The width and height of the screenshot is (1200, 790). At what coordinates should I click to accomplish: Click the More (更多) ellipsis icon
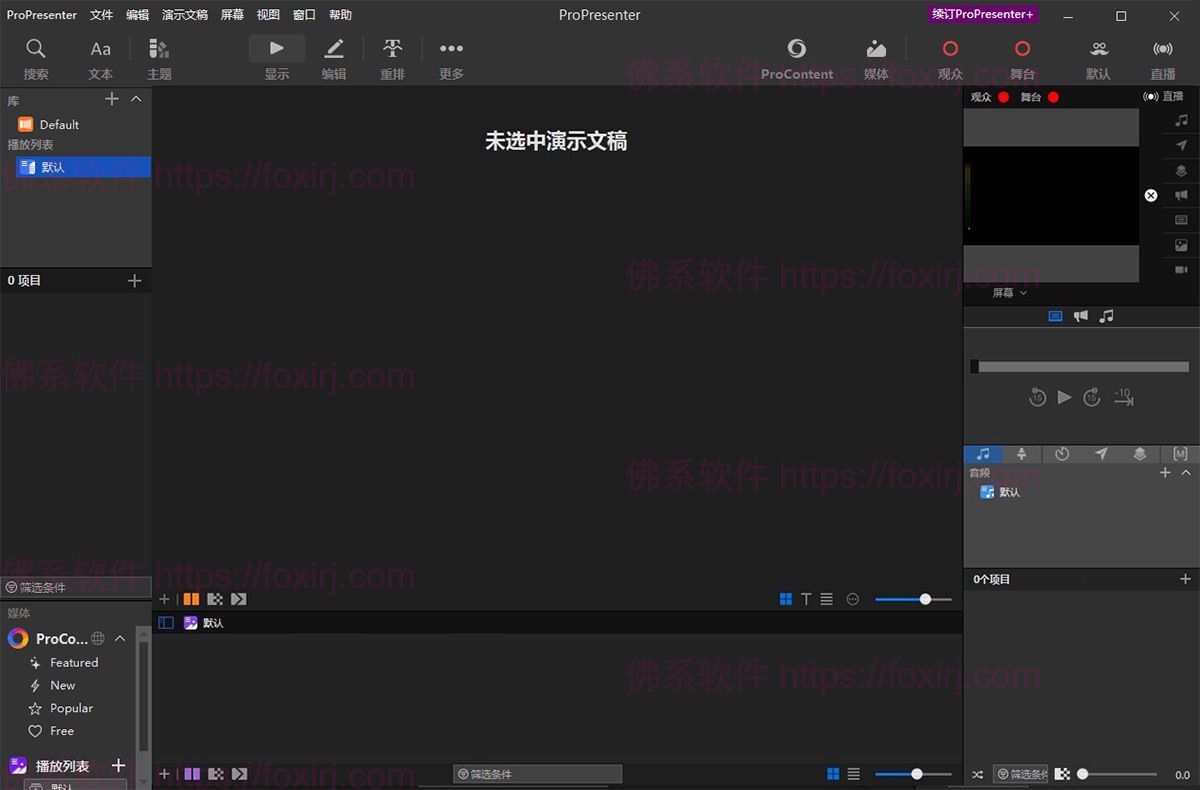pyautogui.click(x=451, y=58)
